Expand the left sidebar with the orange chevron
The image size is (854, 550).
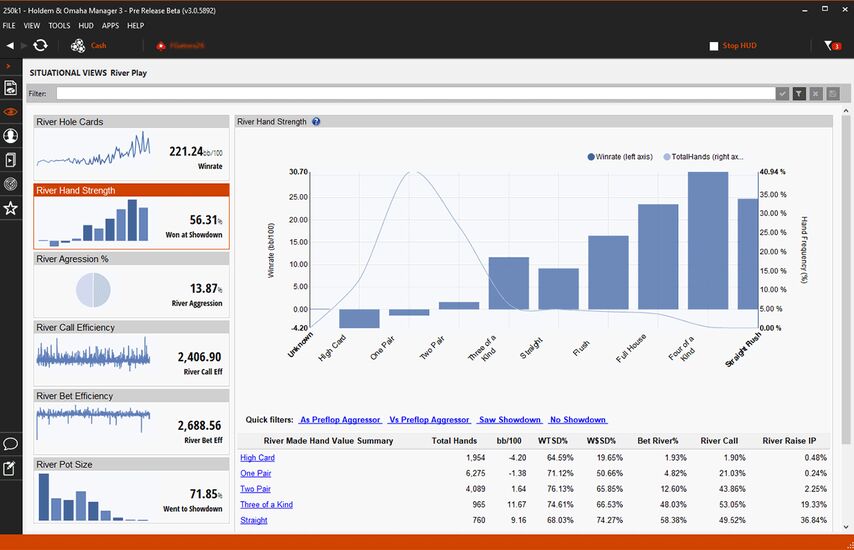pos(8,66)
